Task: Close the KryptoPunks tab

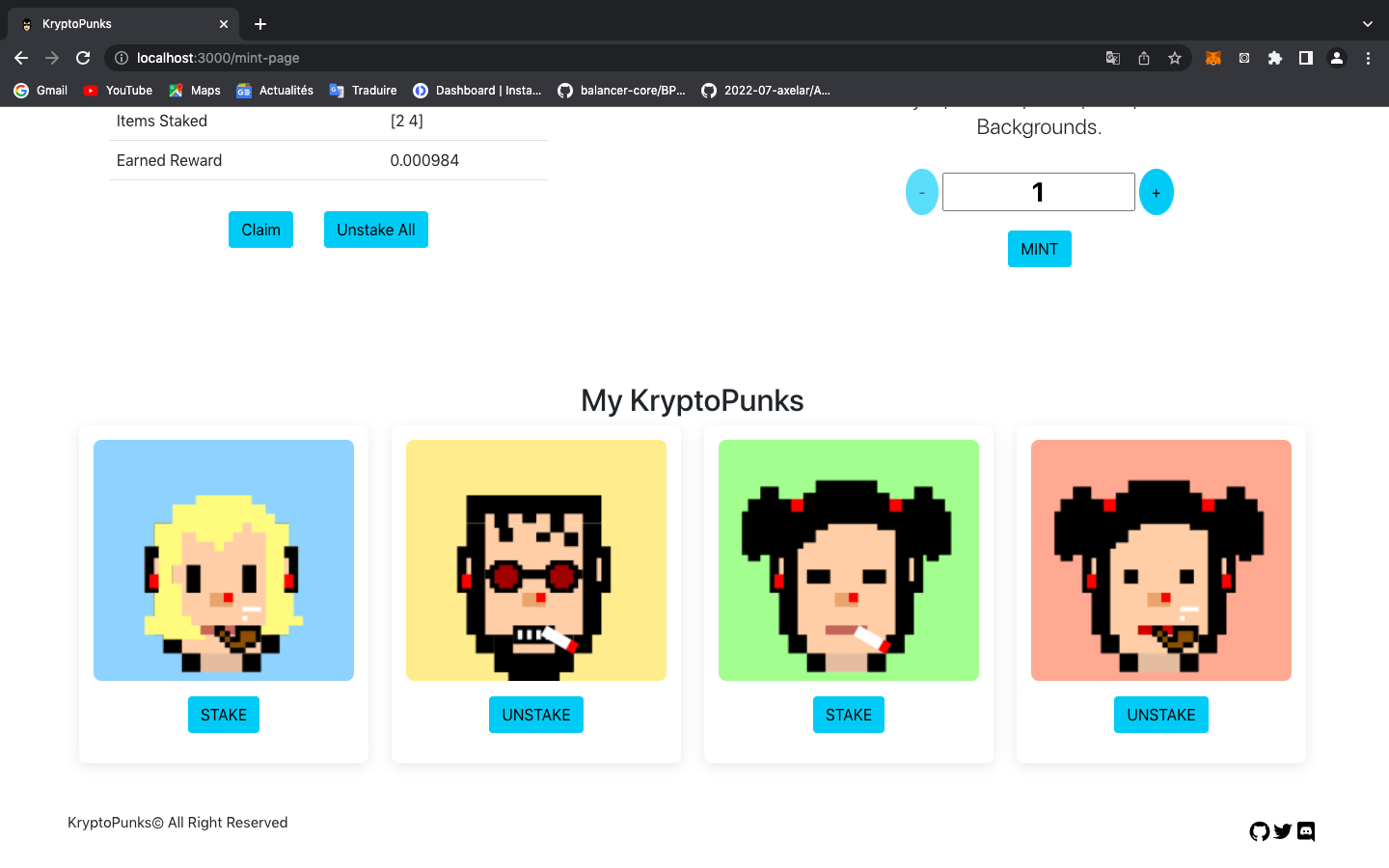Action: (224, 24)
